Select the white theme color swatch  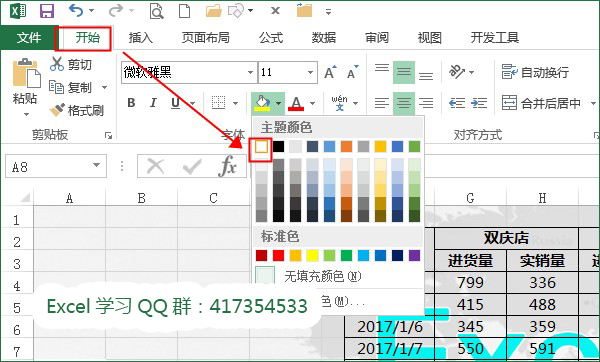[261, 146]
